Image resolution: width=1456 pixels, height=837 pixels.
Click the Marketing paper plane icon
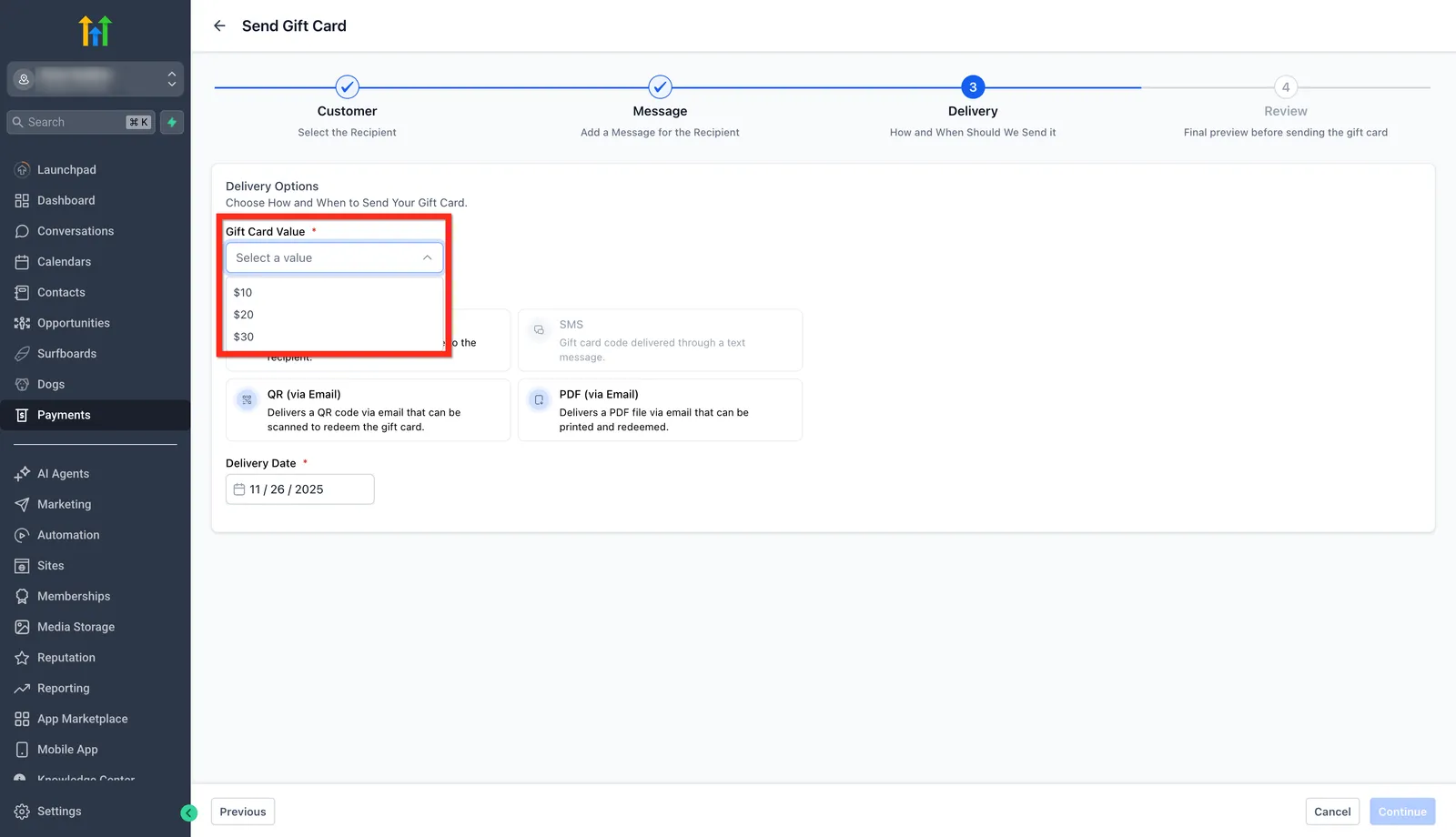pyautogui.click(x=22, y=504)
